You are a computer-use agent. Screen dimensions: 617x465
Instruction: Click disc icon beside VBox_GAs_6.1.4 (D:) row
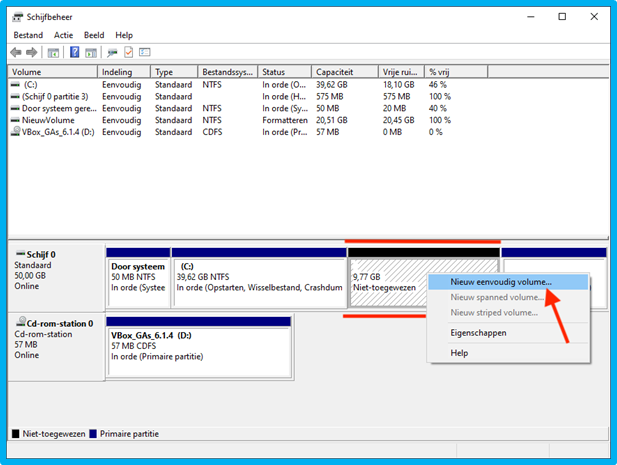pos(15,131)
